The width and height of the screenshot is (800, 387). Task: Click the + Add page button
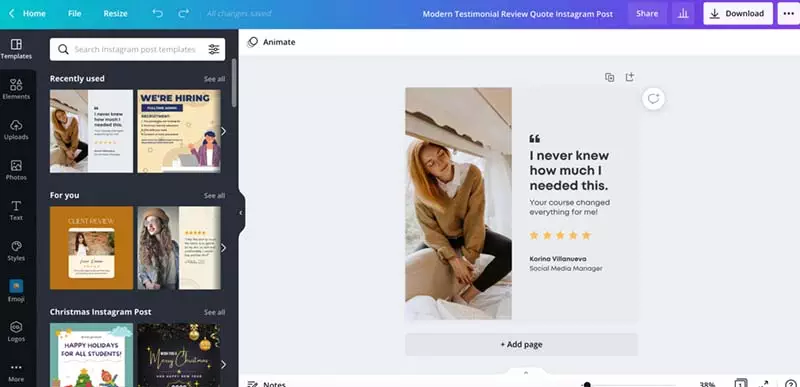(521, 345)
